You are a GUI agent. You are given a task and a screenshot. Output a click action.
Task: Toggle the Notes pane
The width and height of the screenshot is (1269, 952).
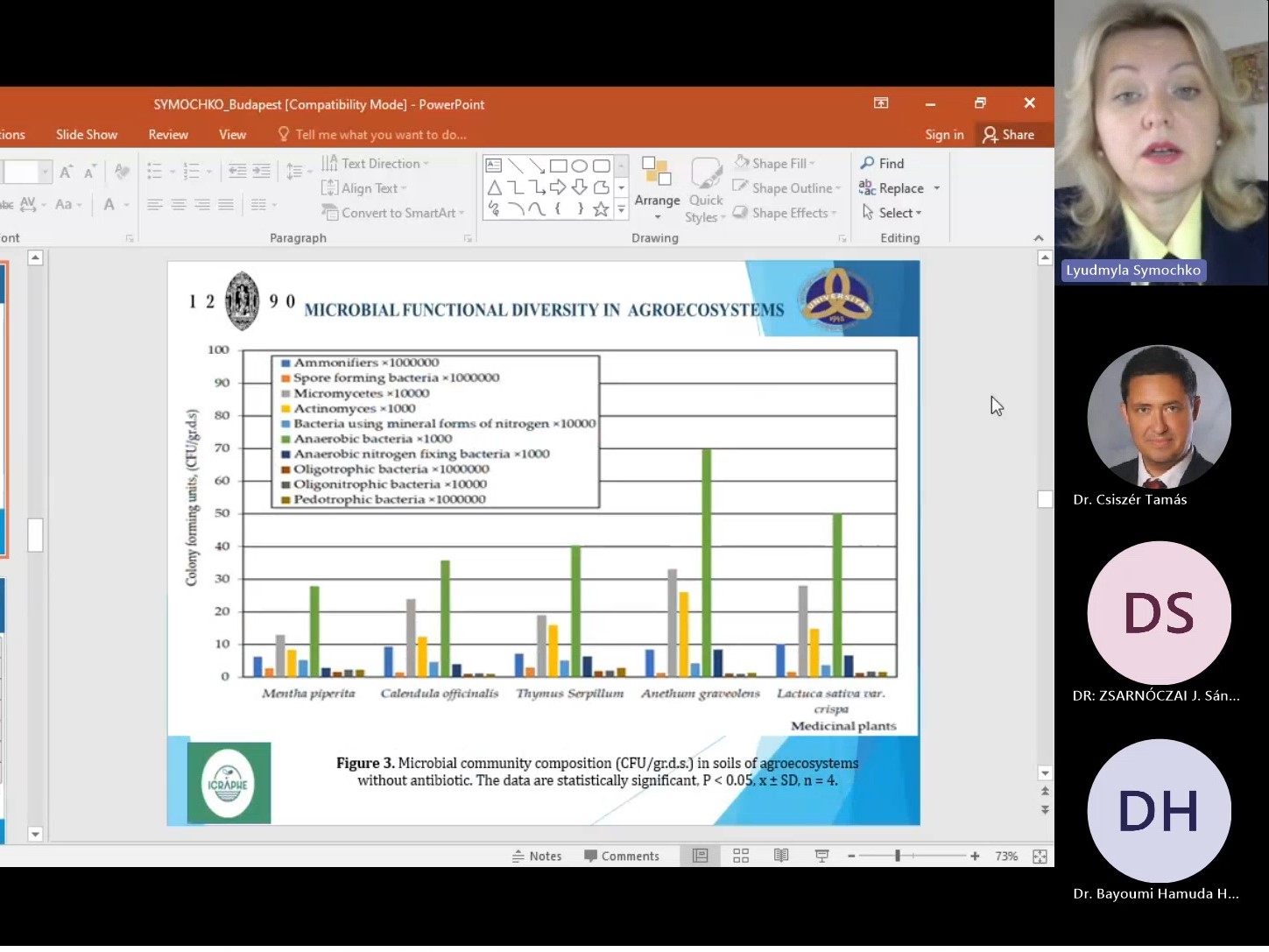(x=537, y=856)
